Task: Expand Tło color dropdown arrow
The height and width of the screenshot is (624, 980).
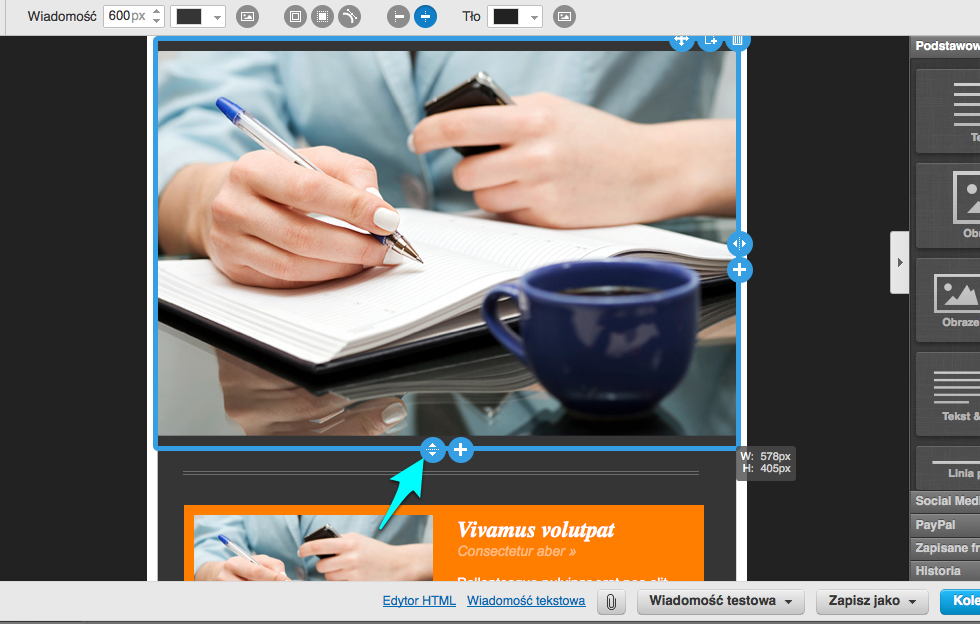Action: (534, 18)
